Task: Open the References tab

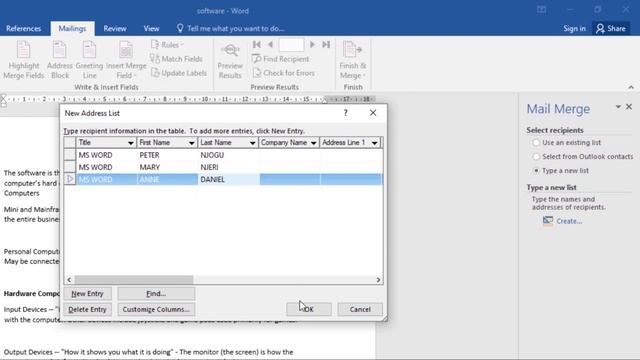Action: click(x=24, y=29)
